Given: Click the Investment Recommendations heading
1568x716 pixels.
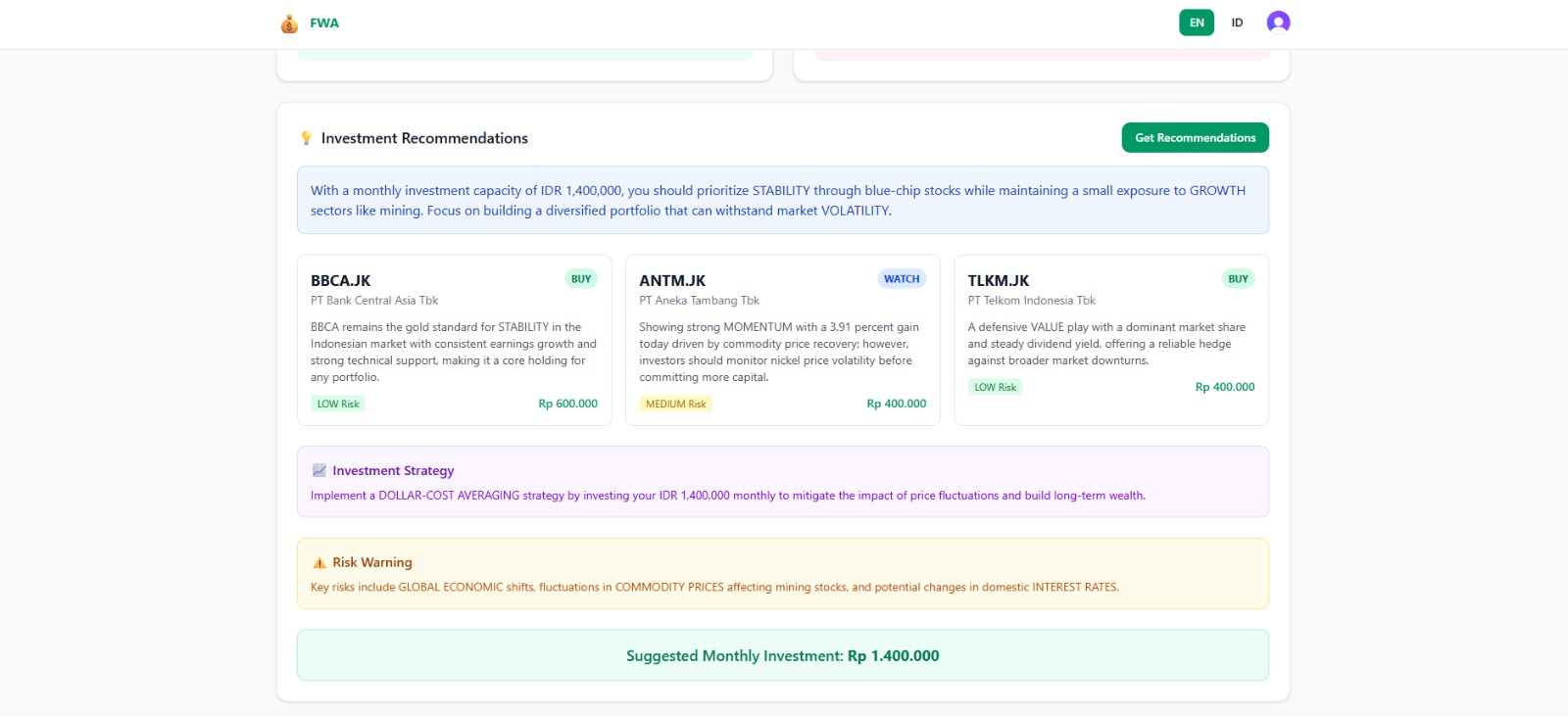Looking at the screenshot, I should point(424,138).
